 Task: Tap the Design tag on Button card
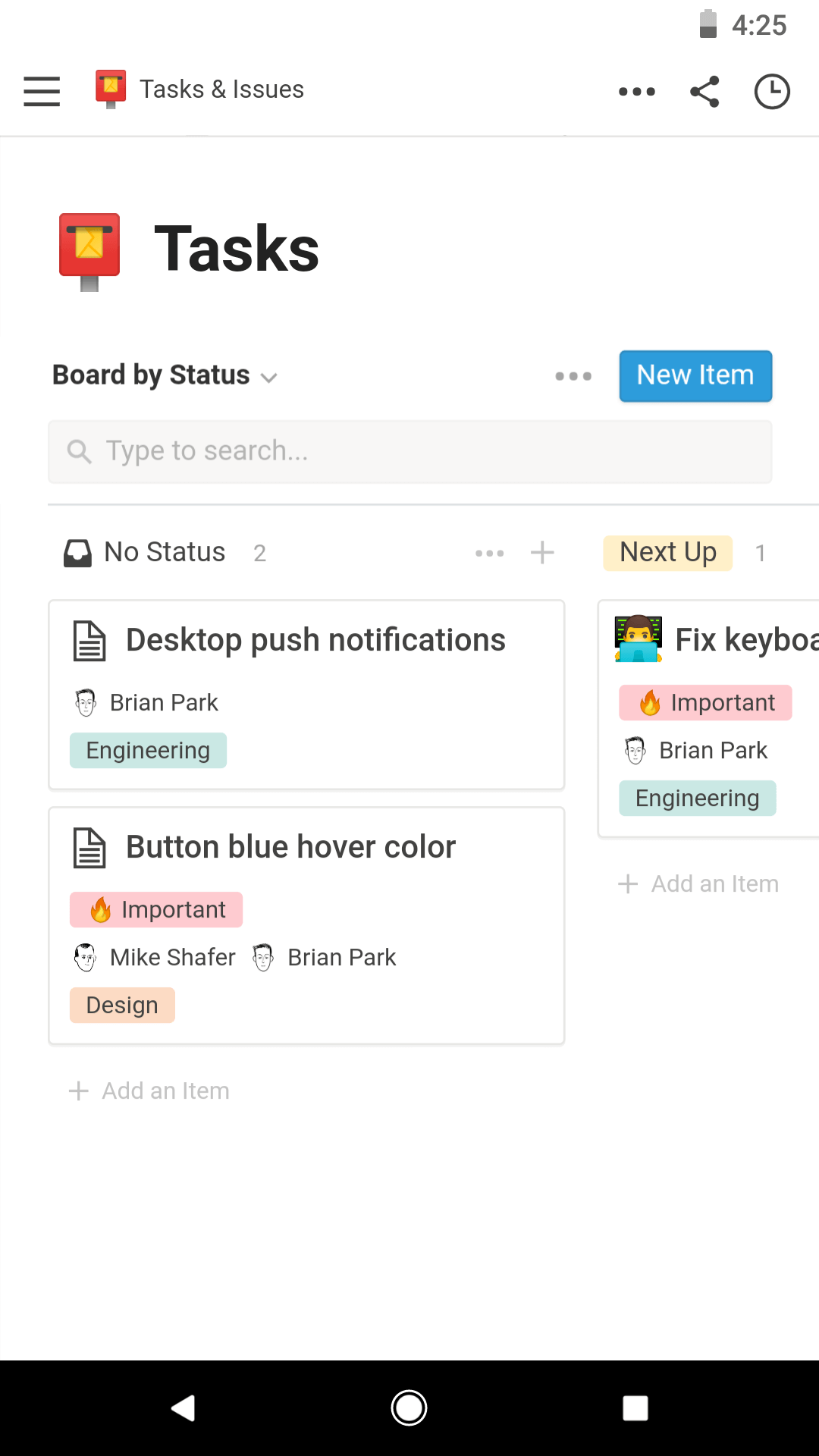tap(122, 1006)
